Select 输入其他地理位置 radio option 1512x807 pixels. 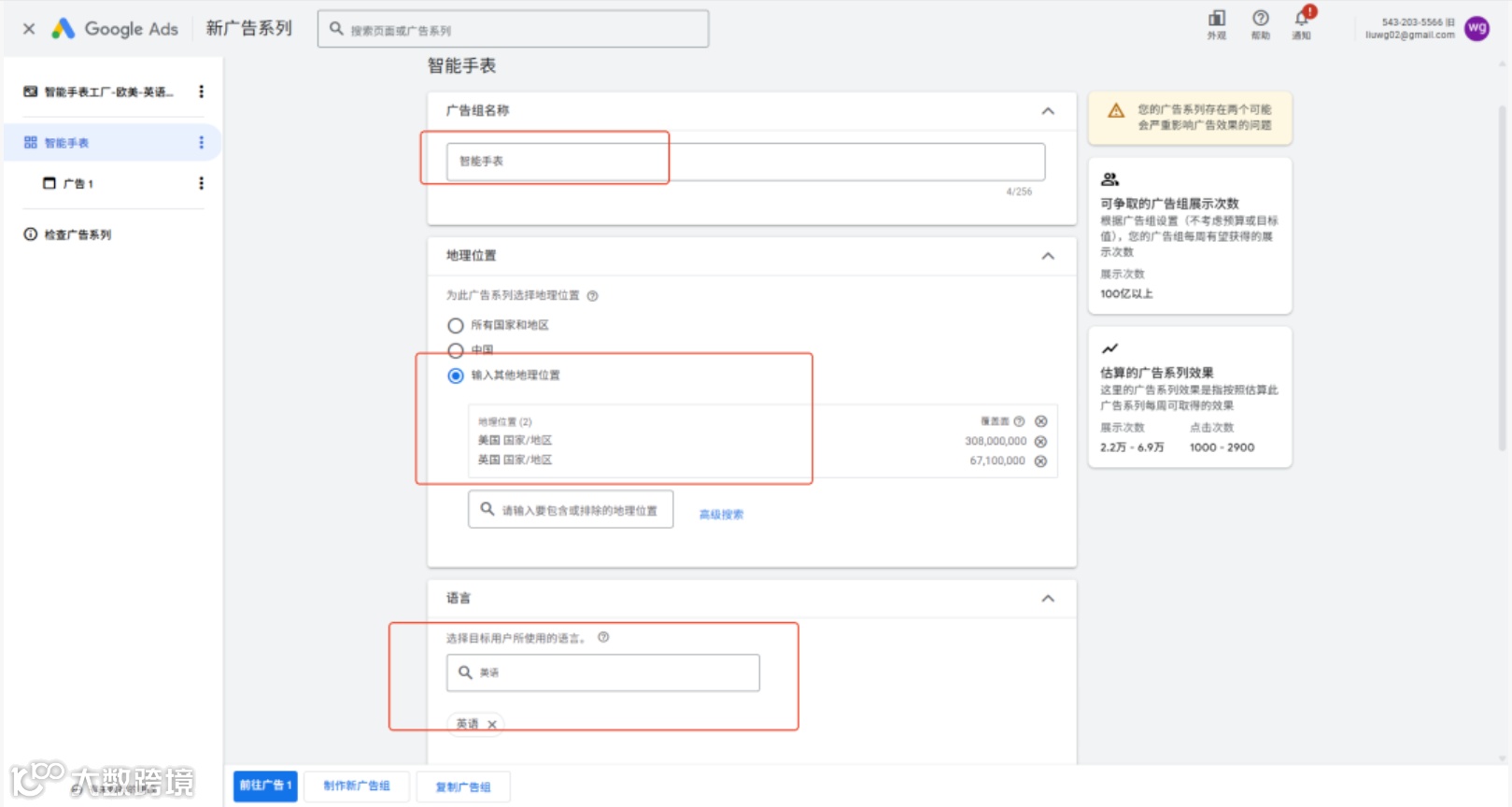tap(456, 375)
